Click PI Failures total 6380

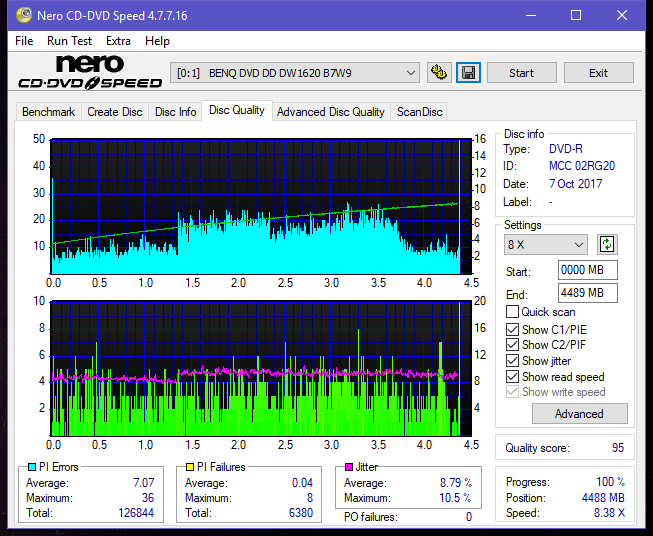(301, 512)
